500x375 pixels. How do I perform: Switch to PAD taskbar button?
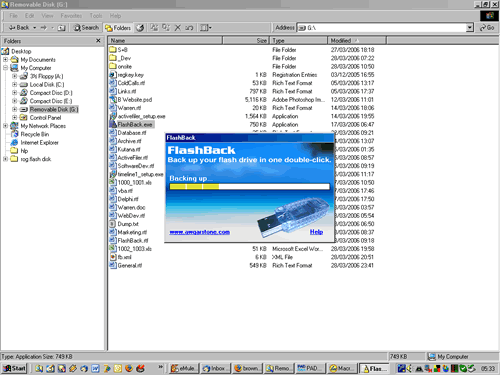tap(310, 368)
